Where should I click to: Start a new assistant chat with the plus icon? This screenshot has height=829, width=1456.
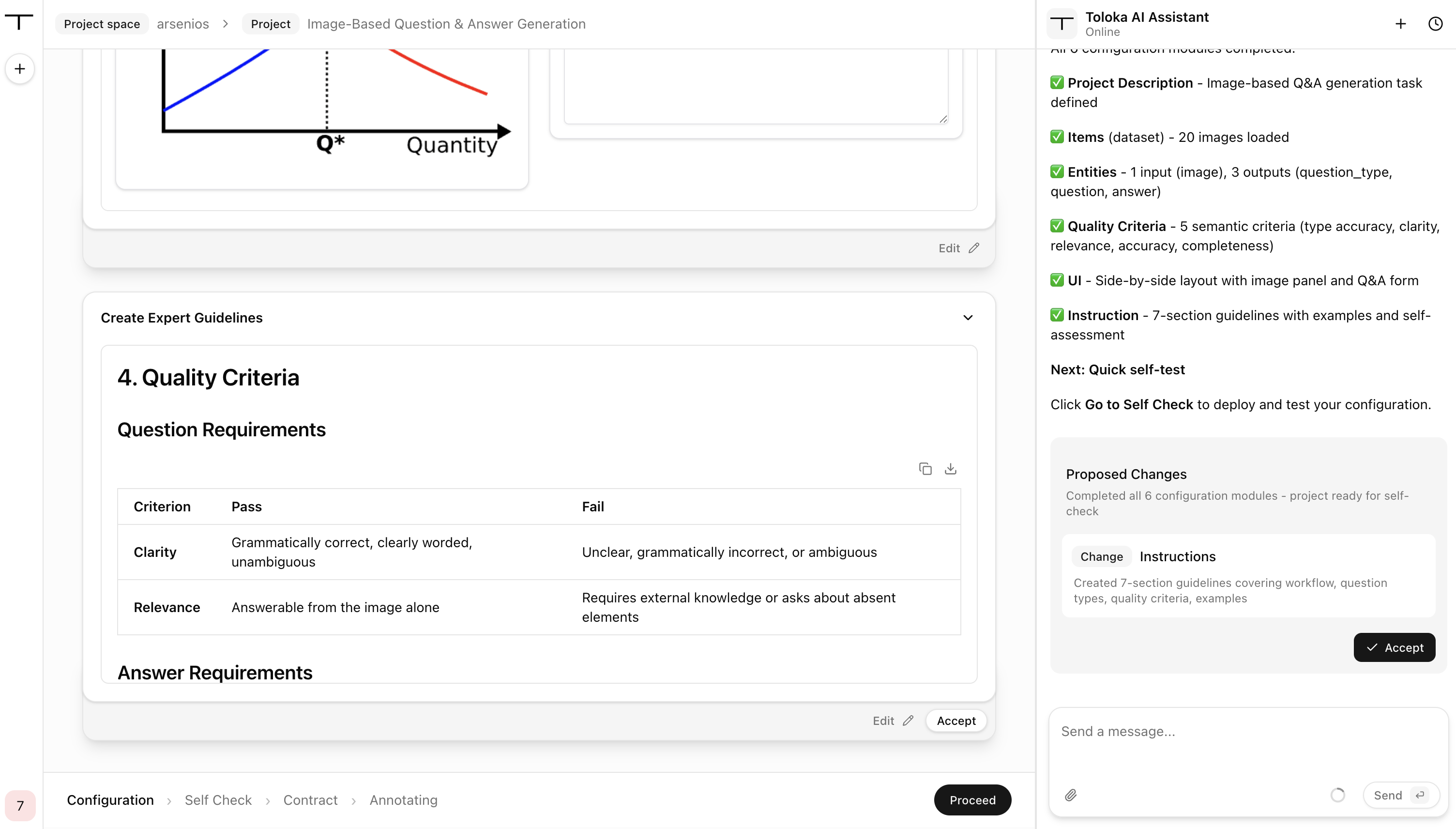(x=1400, y=24)
